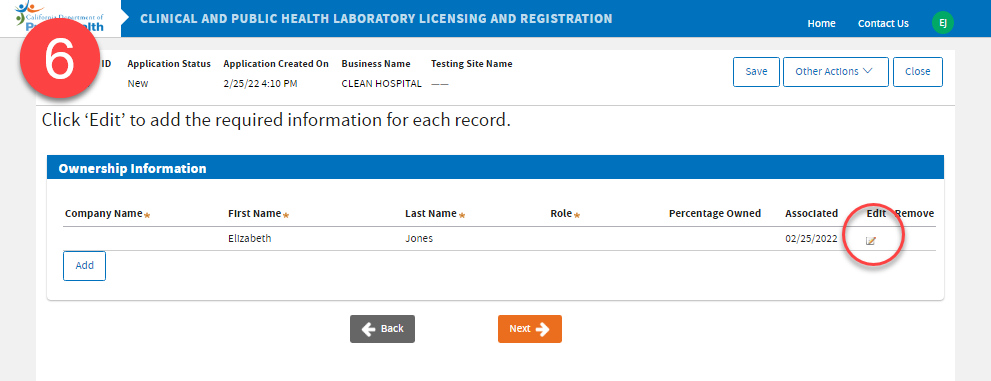Click the Company Name column header

pyautogui.click(x=104, y=214)
